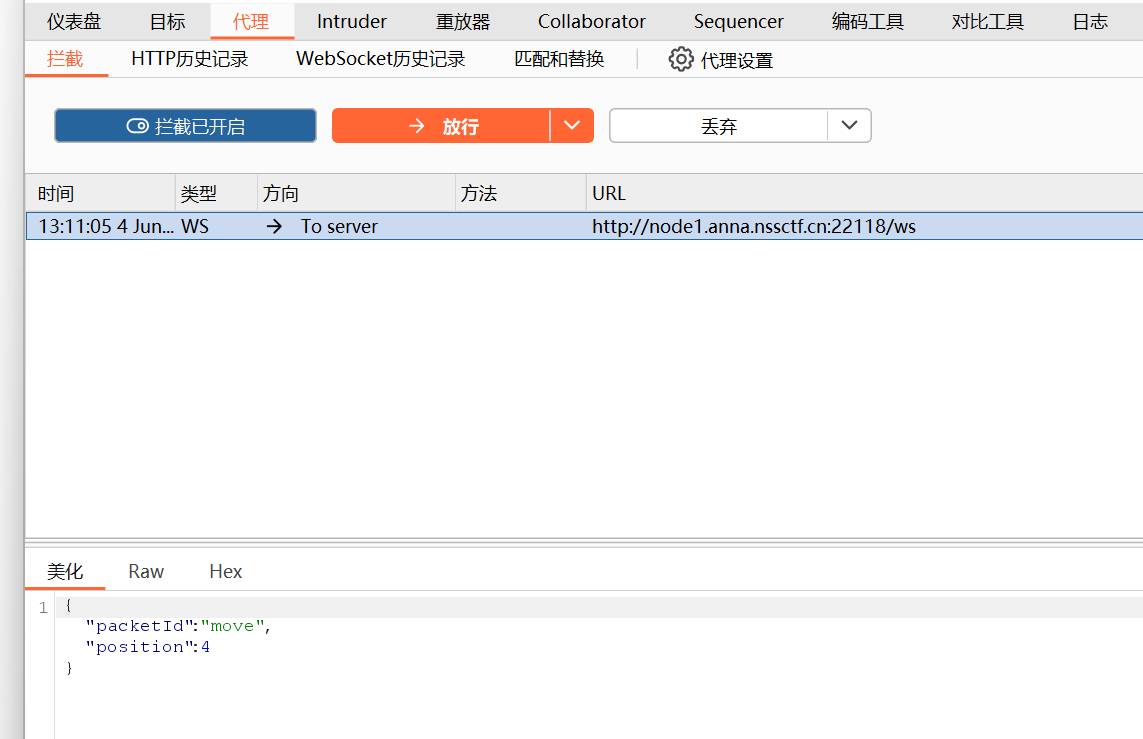The height and width of the screenshot is (739, 1143).
Task: Expand the 丢弃 dropdown arrow
Action: [849, 125]
